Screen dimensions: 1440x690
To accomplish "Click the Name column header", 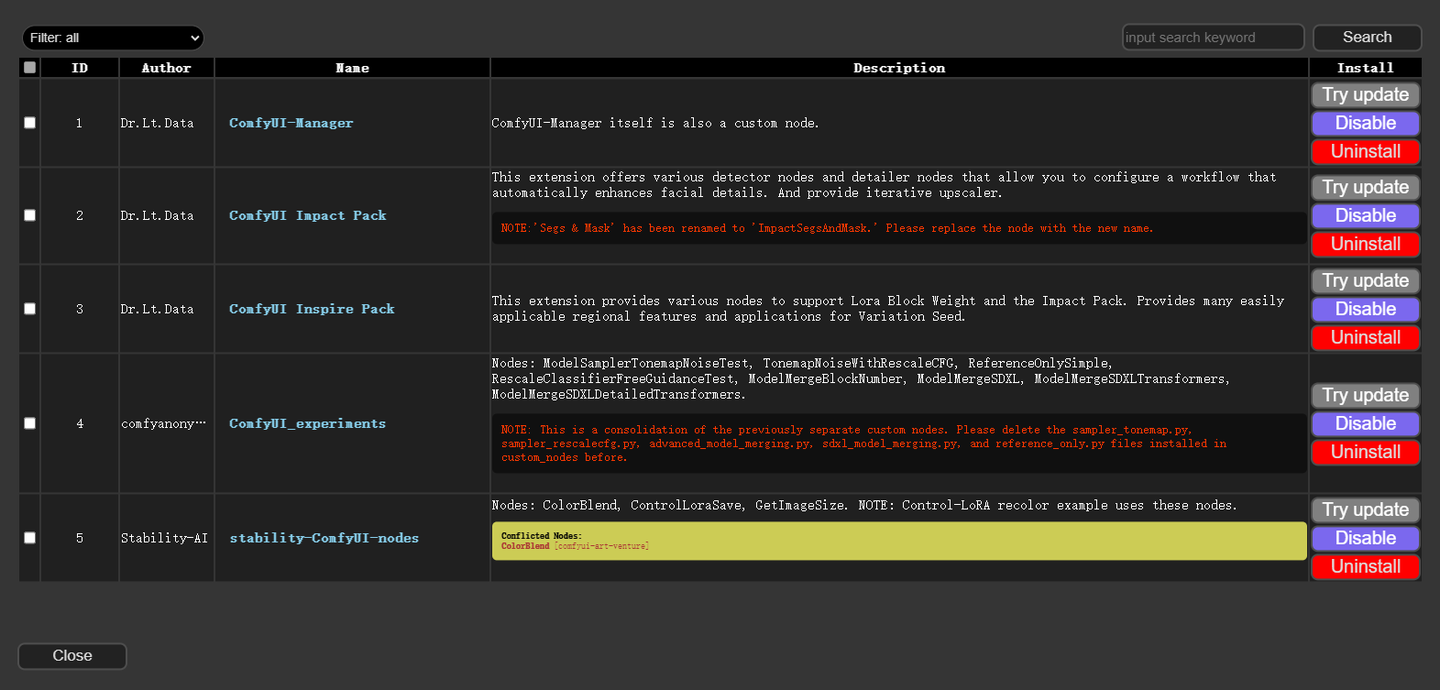I will pyautogui.click(x=352, y=68).
